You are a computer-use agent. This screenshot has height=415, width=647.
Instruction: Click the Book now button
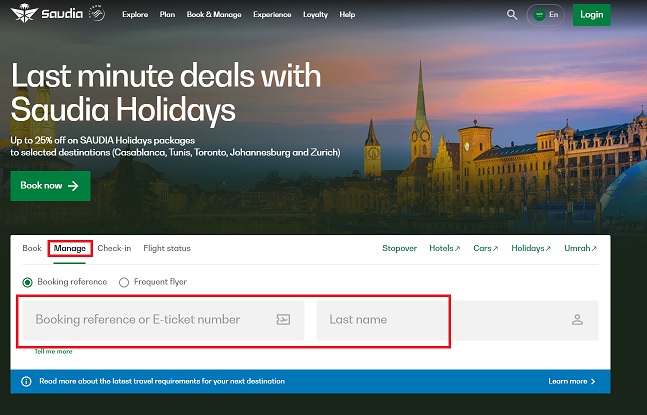pyautogui.click(x=50, y=186)
